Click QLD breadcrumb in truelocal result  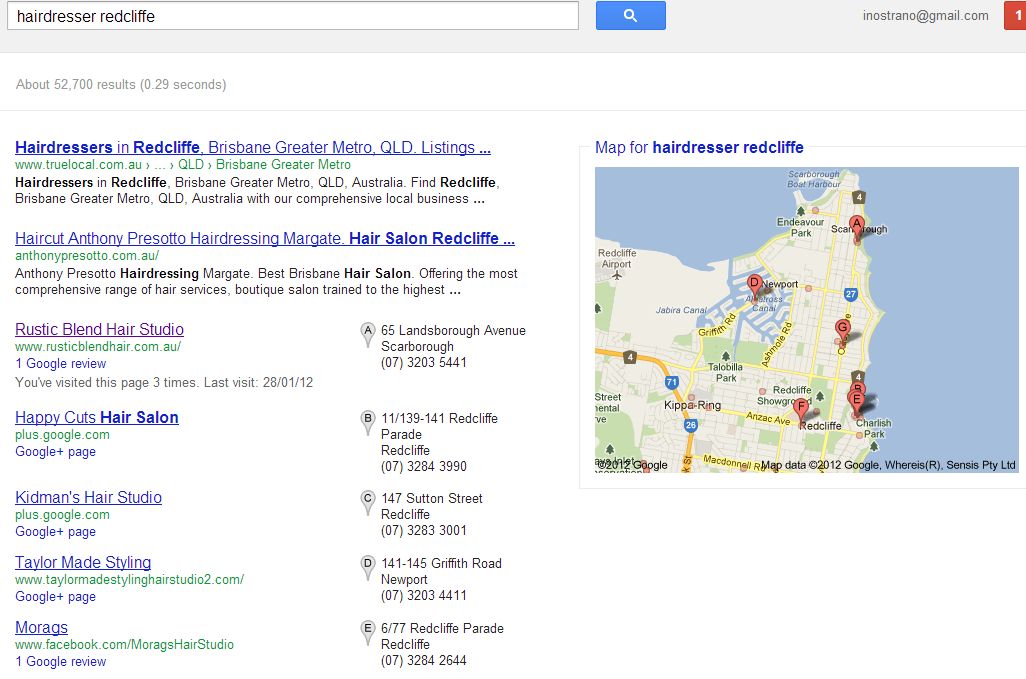click(191, 165)
